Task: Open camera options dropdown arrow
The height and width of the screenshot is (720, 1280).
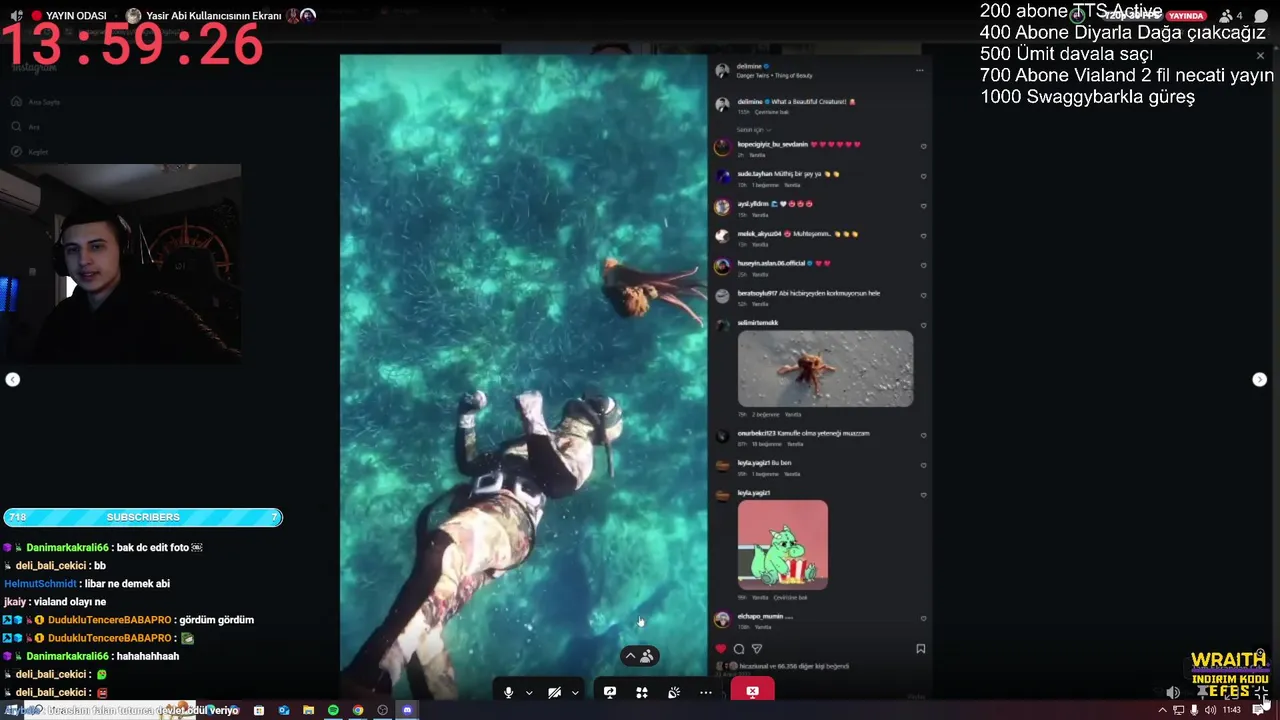Action: pos(574,693)
